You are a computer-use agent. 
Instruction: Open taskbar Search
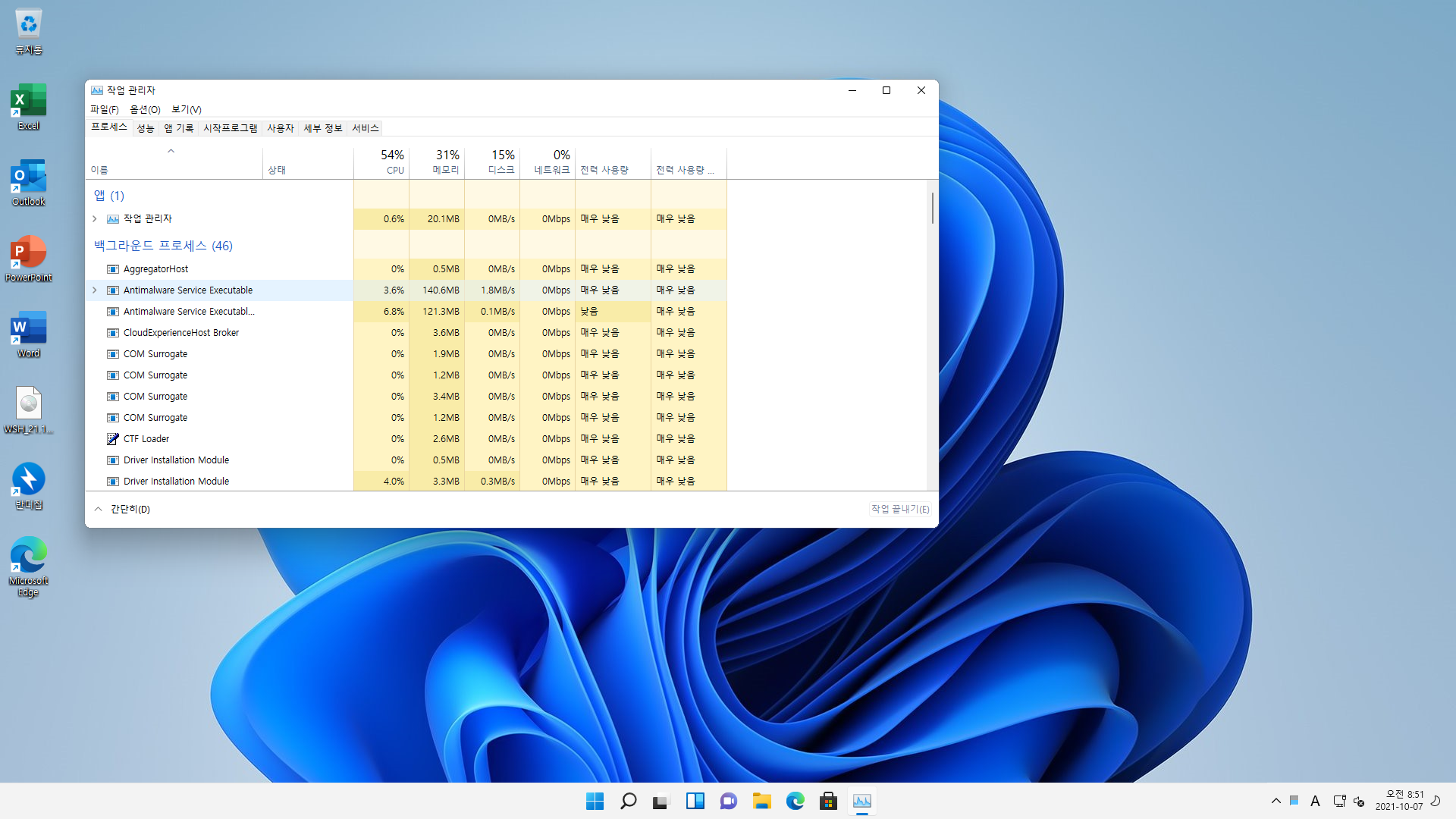click(629, 801)
